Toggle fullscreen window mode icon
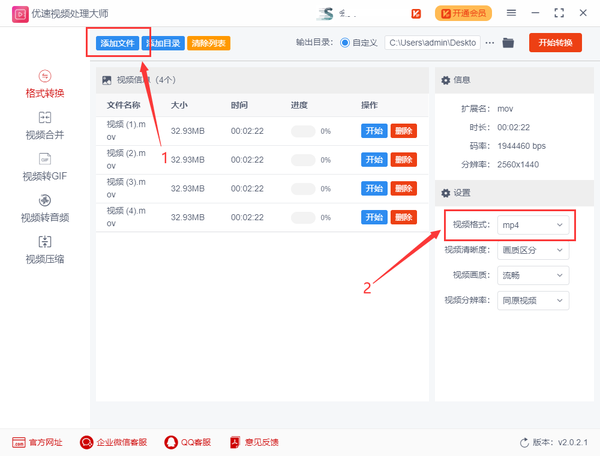 tap(559, 13)
